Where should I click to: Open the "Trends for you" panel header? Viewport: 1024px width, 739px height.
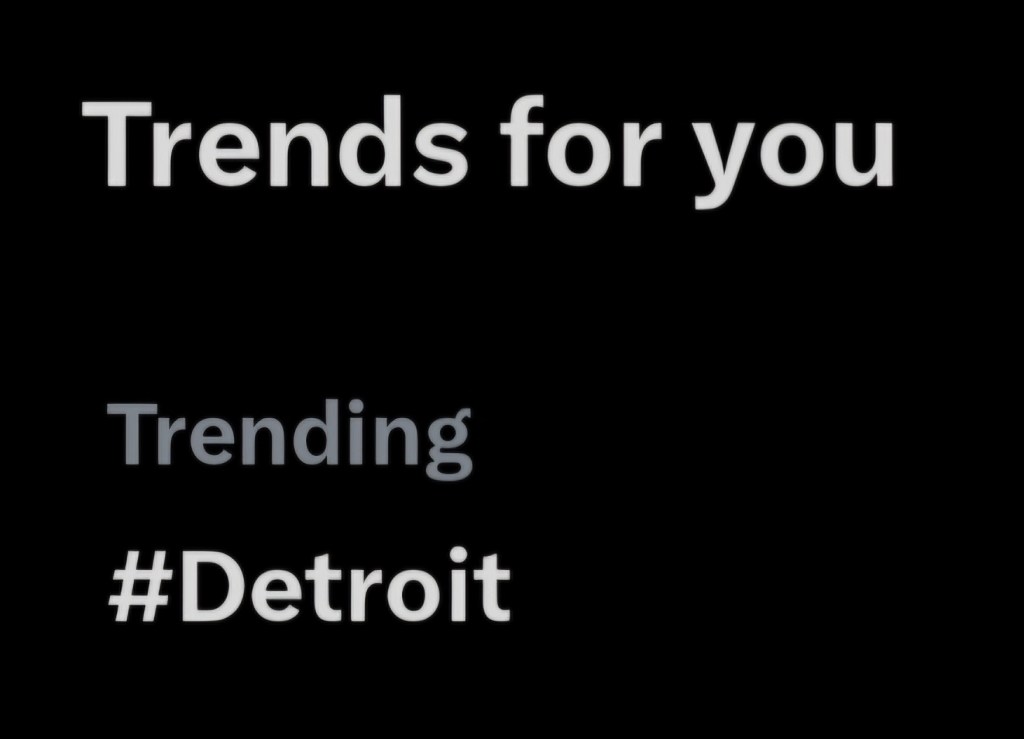488,147
